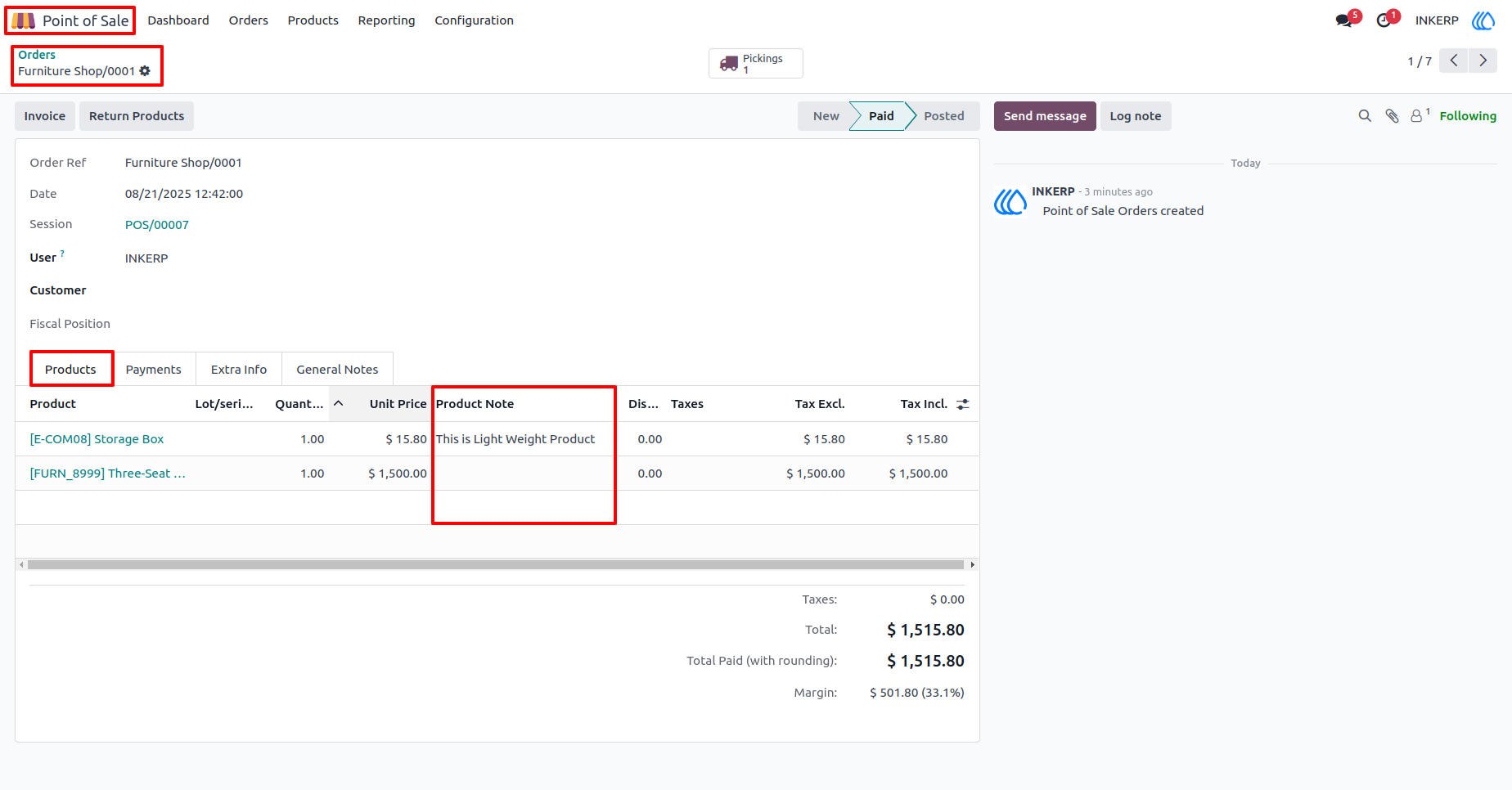Click the 'This is Light Weight Product' note

coord(515,439)
